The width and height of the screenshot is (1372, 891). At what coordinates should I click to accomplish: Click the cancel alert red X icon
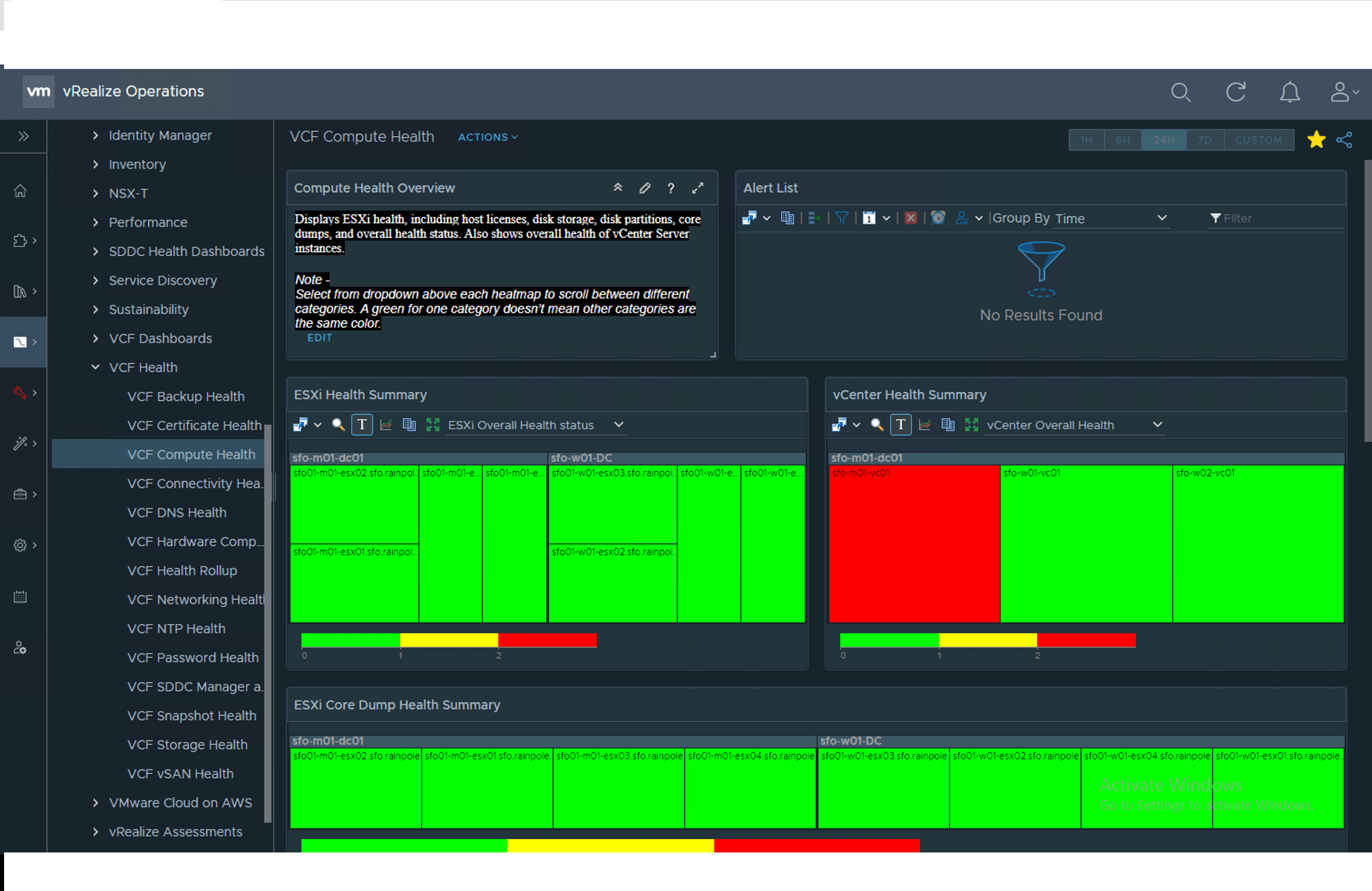[910, 218]
